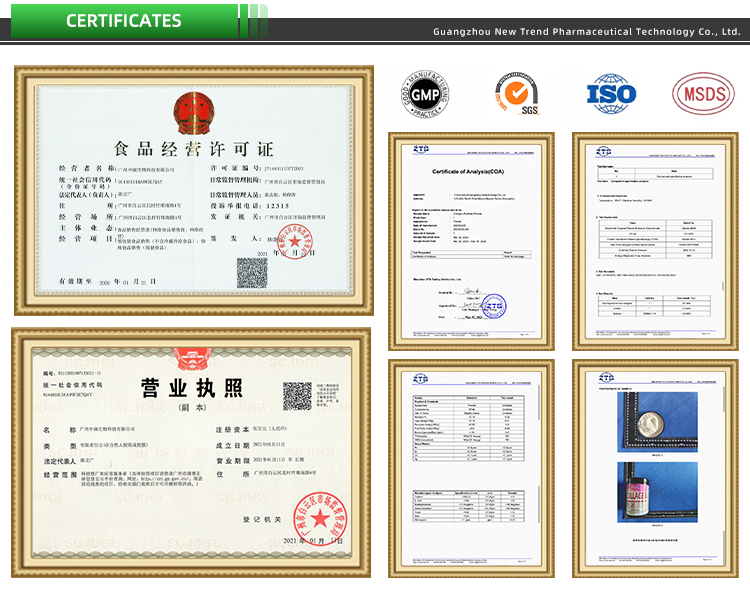
Task: Click the complaint phone number 12315
Action: pyautogui.click(x=278, y=206)
